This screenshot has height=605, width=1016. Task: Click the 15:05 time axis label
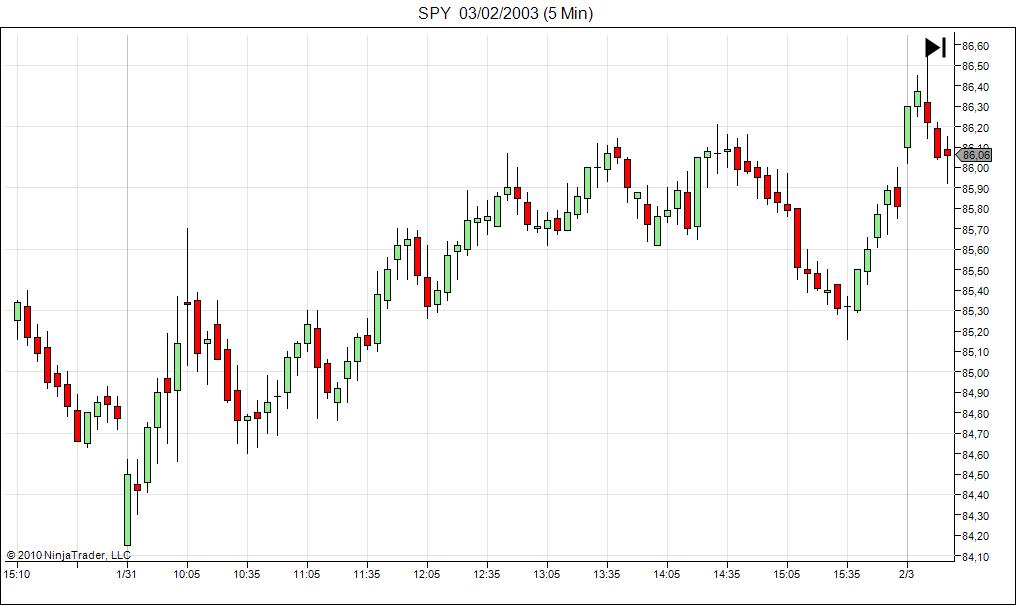(787, 574)
